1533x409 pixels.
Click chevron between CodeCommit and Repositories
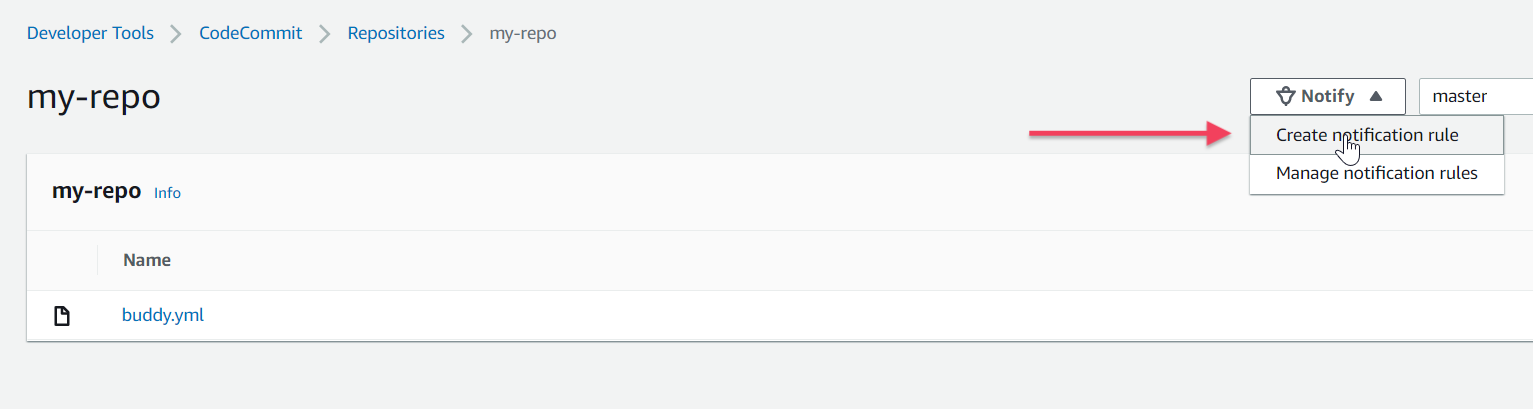tap(325, 34)
